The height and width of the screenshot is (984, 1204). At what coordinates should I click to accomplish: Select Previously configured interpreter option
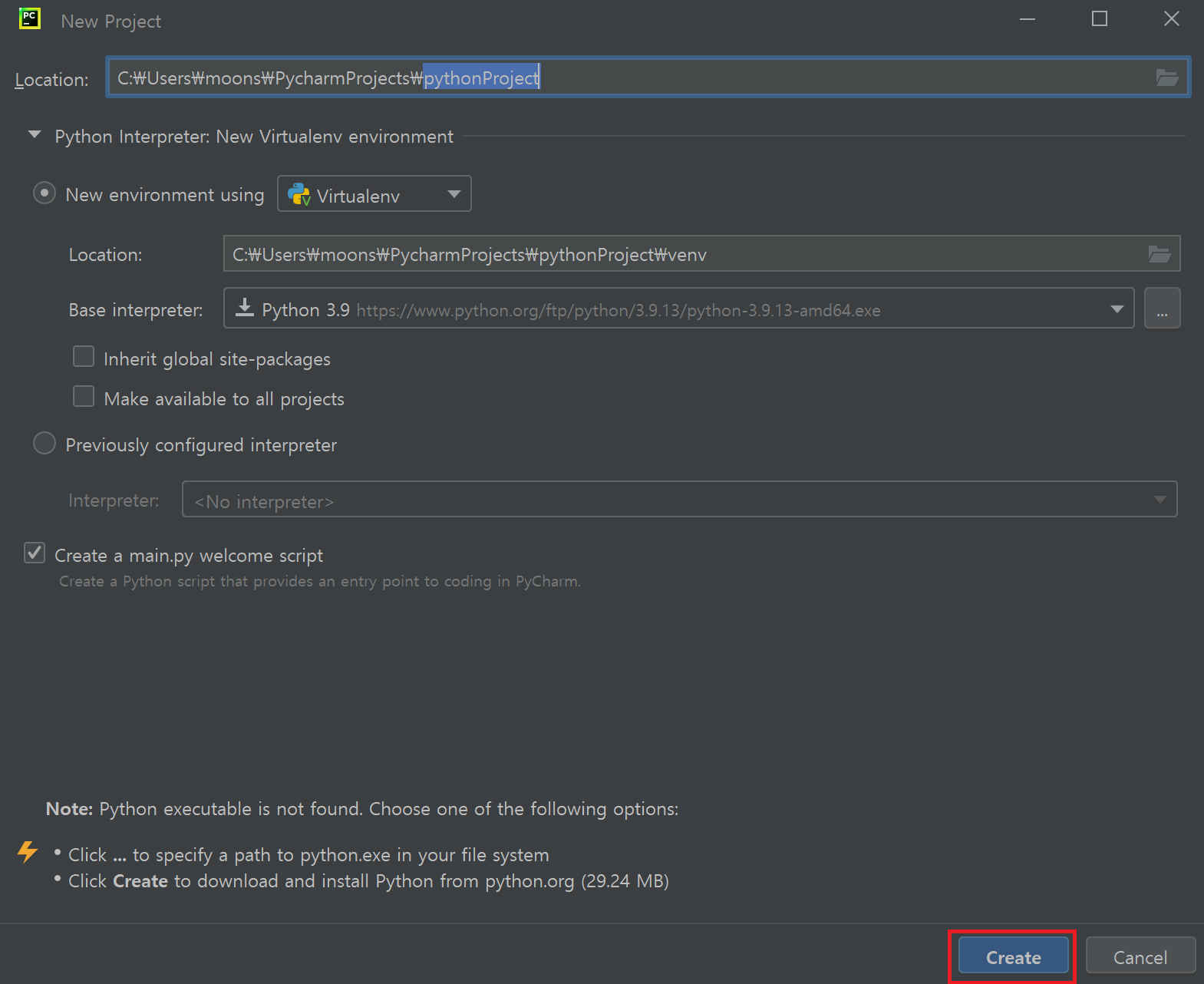click(45, 444)
